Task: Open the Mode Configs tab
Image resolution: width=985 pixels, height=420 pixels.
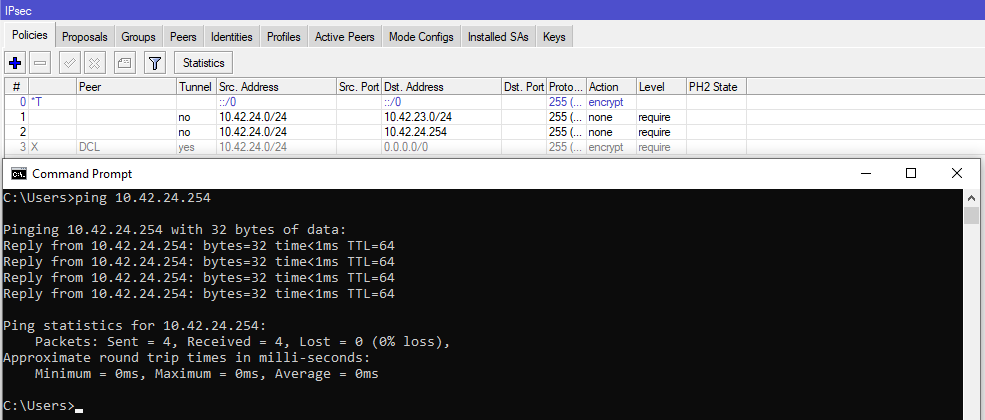Action: pyautogui.click(x=422, y=37)
